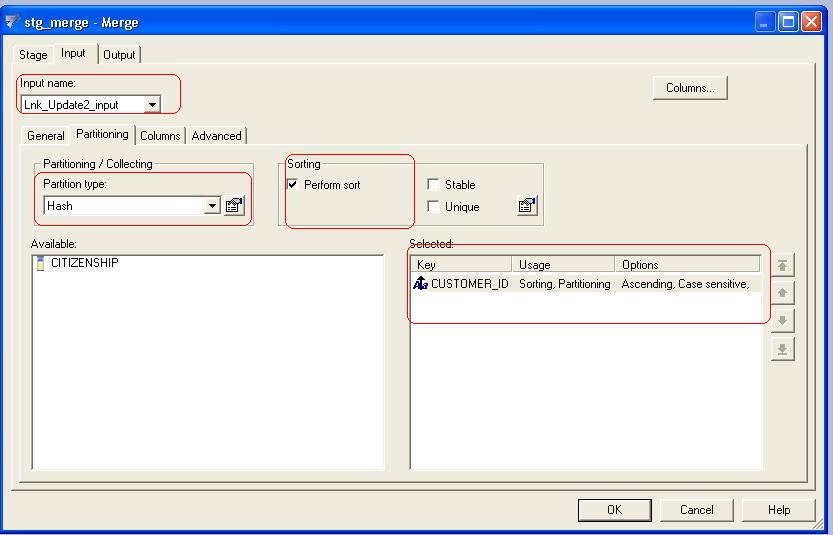Open the Partition type Hash dropdown
Screen dimensions: 833x535
pos(212,206)
